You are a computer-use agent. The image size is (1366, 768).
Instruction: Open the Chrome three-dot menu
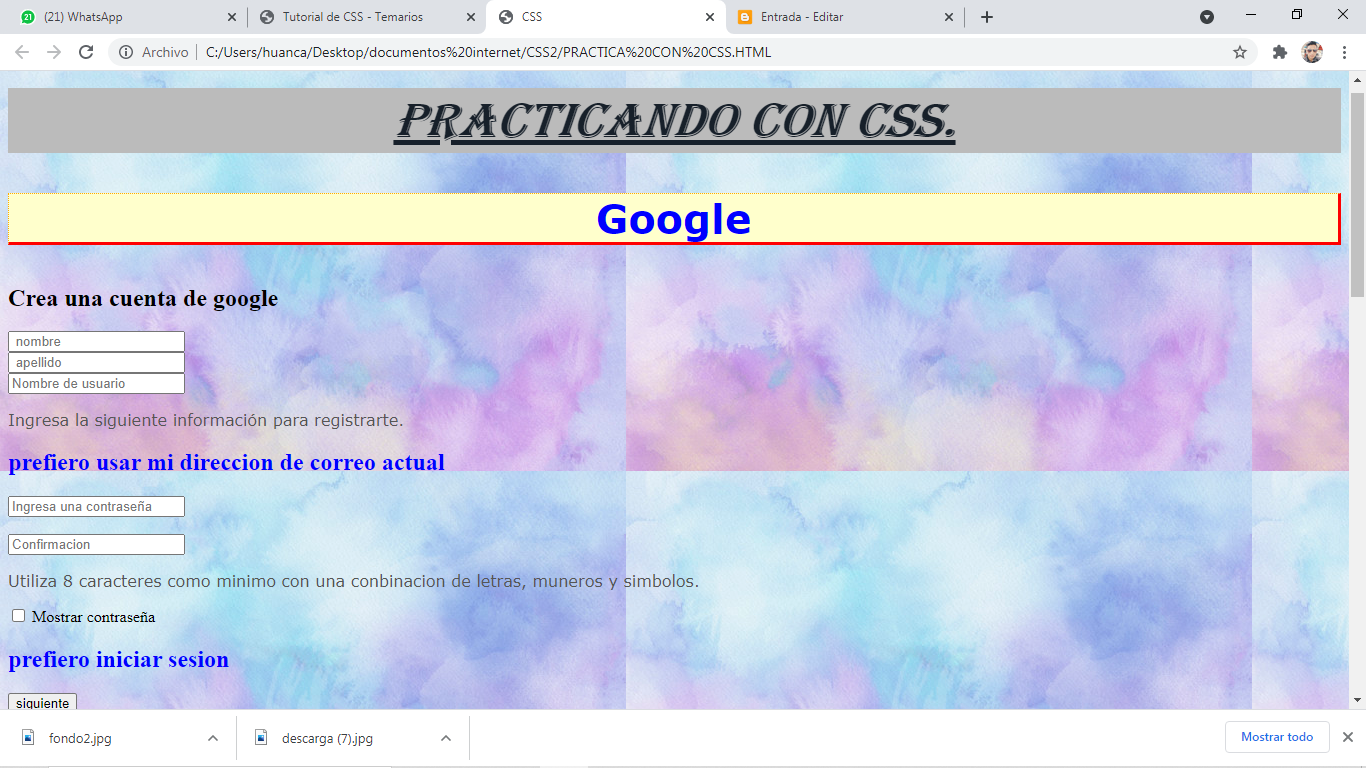1344,52
